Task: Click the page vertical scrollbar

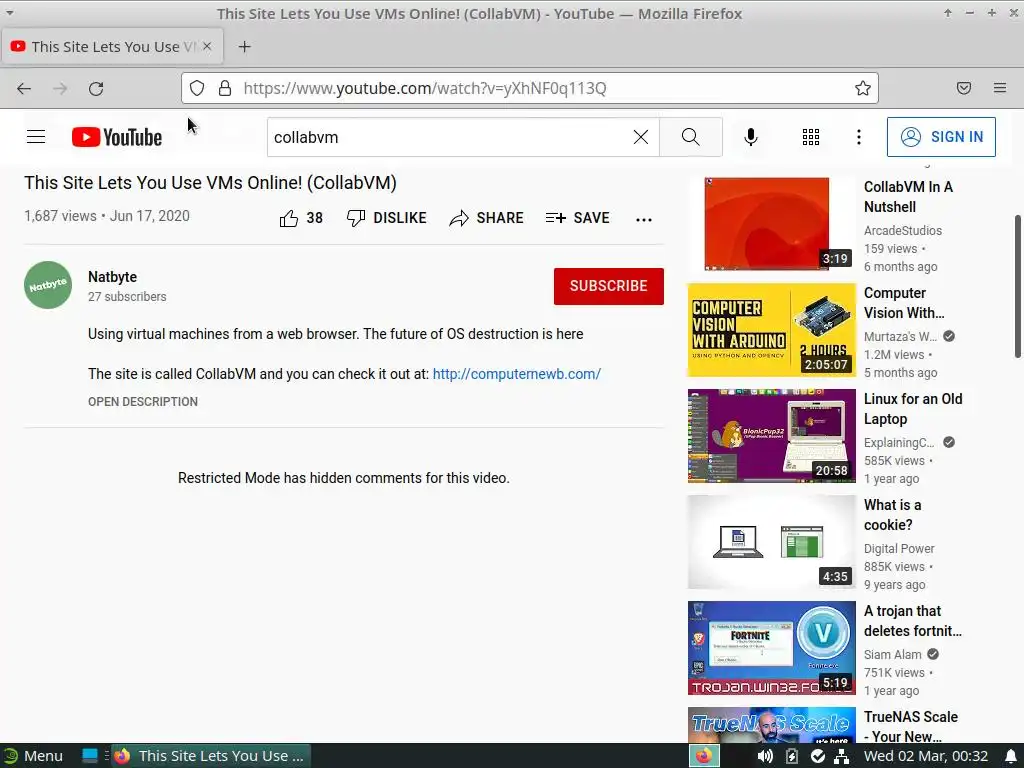Action: [x=1017, y=286]
